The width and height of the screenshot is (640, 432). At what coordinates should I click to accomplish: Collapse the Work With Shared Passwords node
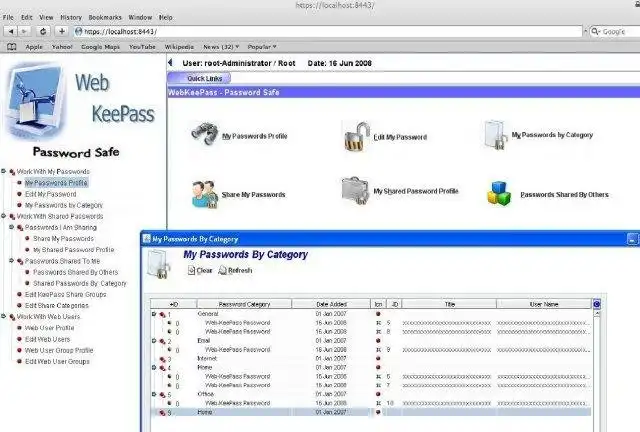click(3, 216)
